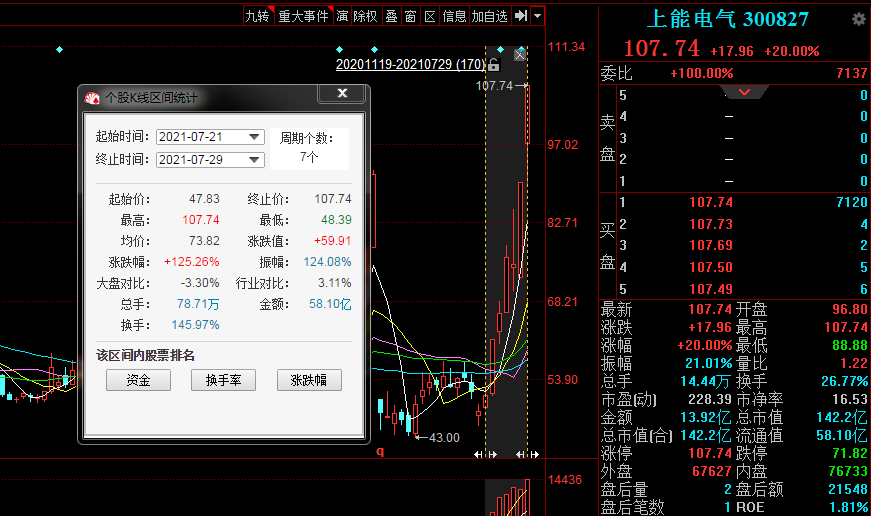The height and width of the screenshot is (516, 871).
Task: Click the 市净率 value 16.53
Action: coord(849,399)
